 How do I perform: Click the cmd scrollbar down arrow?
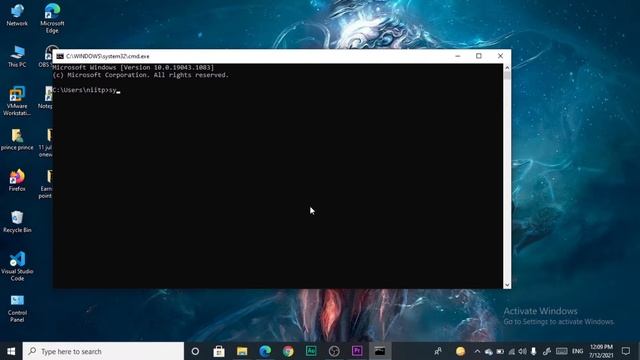pos(507,285)
